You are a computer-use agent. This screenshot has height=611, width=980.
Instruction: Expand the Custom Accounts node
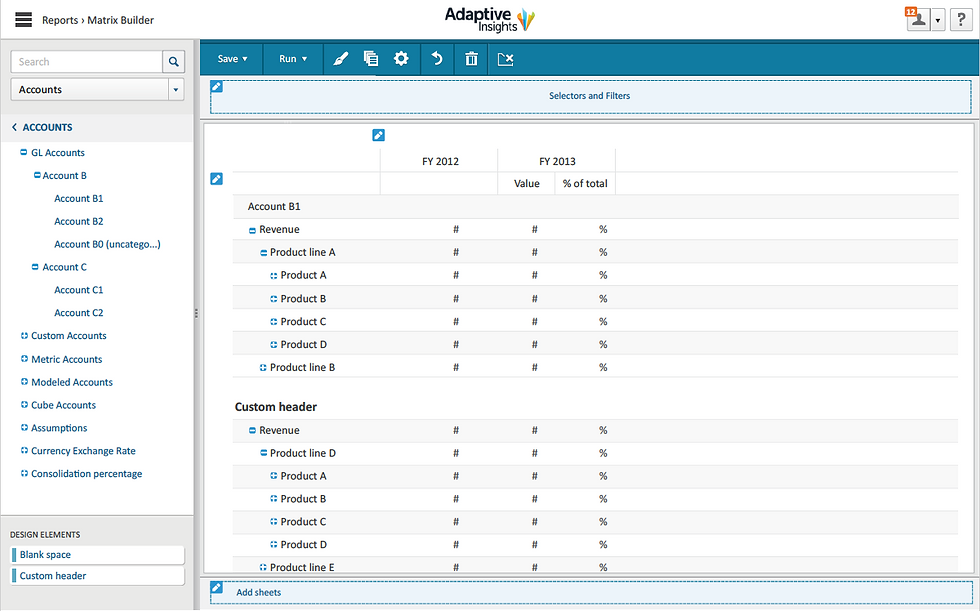(x=24, y=335)
